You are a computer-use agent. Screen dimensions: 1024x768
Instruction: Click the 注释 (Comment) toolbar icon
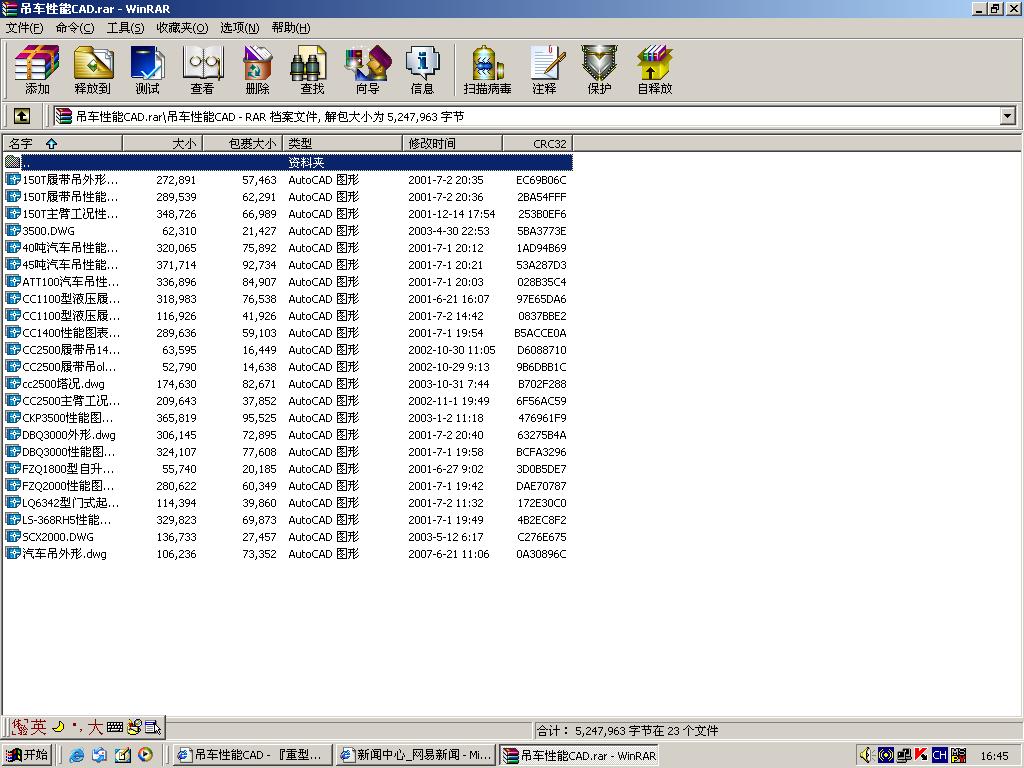pos(544,69)
